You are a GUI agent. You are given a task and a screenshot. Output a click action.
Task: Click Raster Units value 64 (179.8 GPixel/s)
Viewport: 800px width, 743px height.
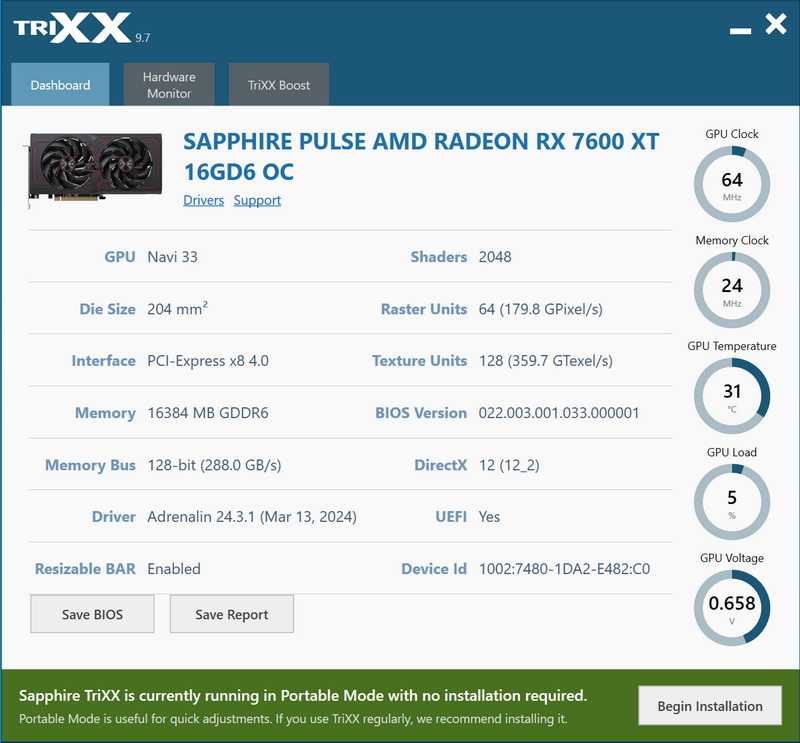click(541, 309)
